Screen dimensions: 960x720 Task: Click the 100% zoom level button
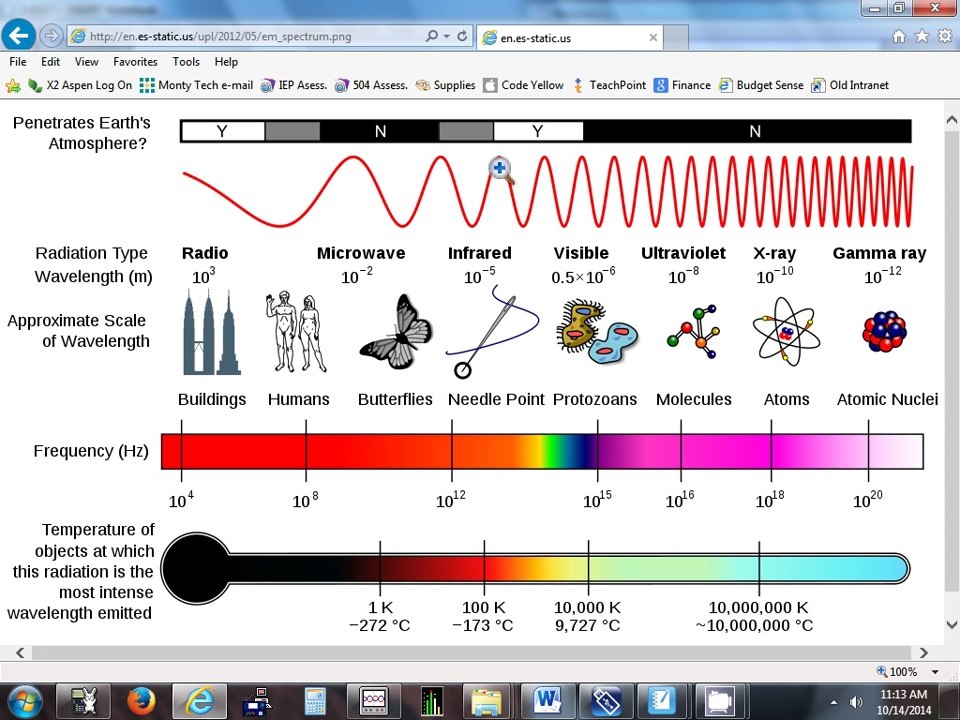[898, 672]
